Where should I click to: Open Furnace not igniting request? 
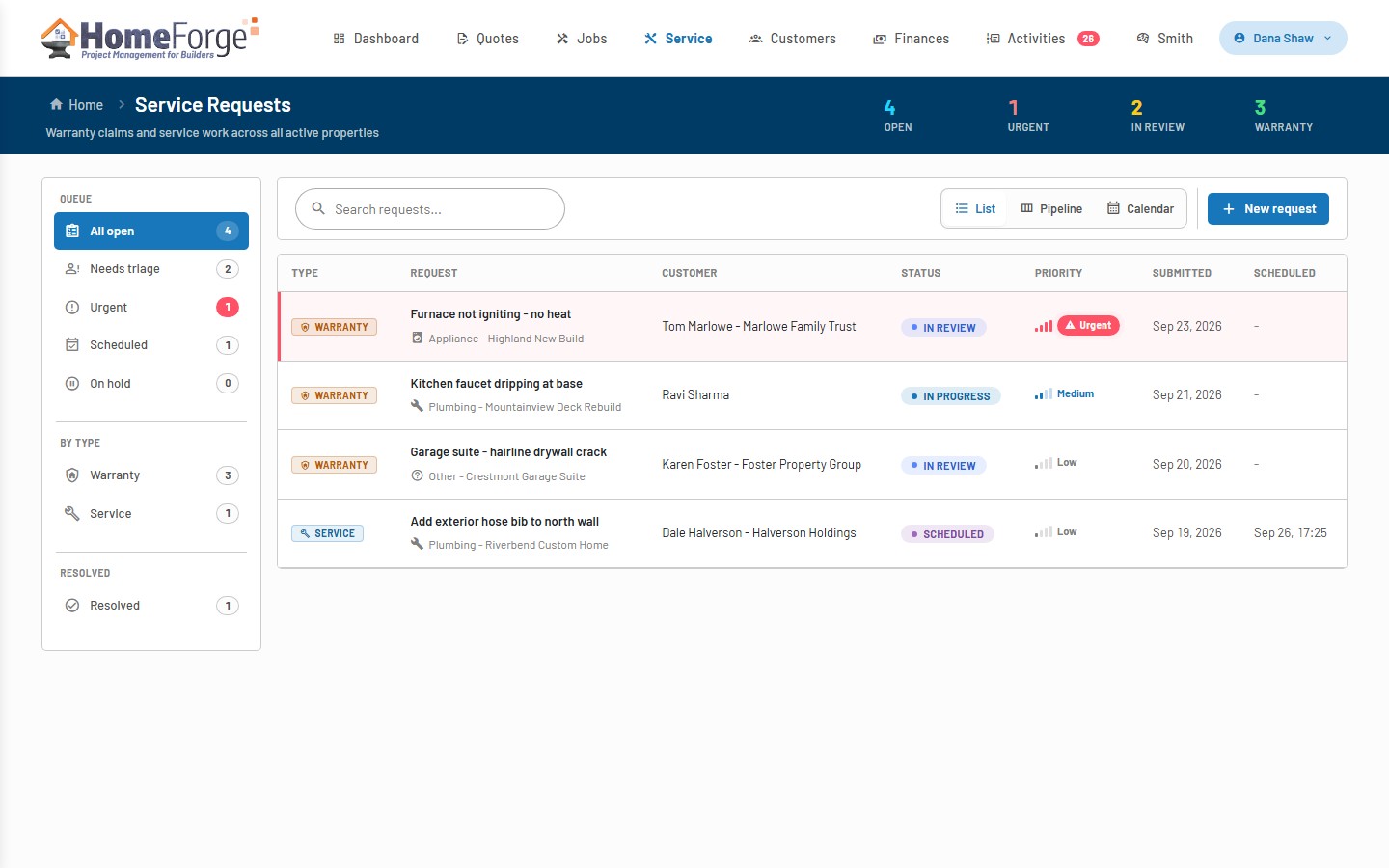click(490, 314)
